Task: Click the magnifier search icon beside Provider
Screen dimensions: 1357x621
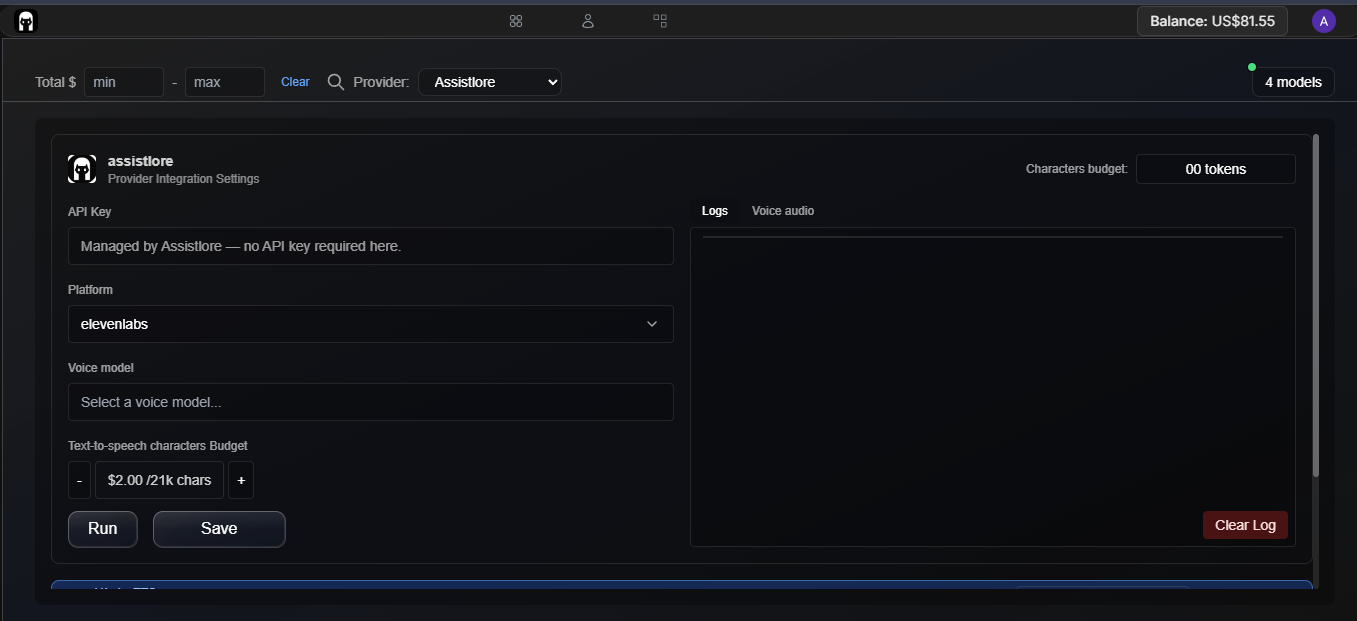Action: tap(336, 82)
